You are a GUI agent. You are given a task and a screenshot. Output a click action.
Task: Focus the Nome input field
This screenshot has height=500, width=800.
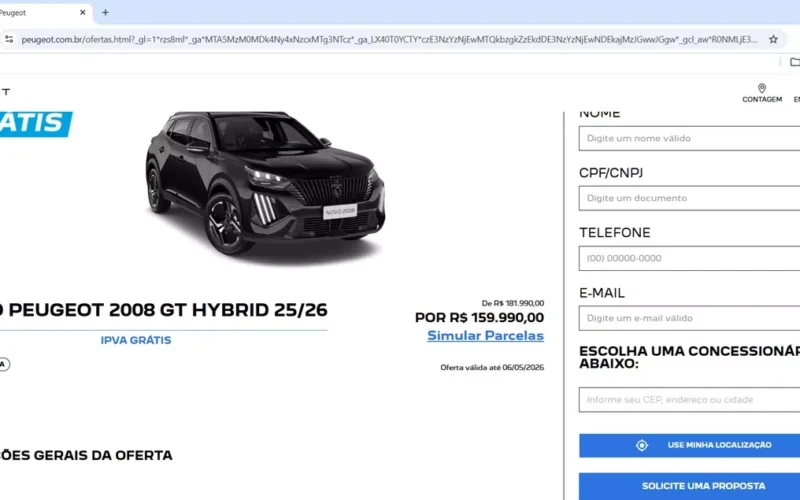pos(689,138)
